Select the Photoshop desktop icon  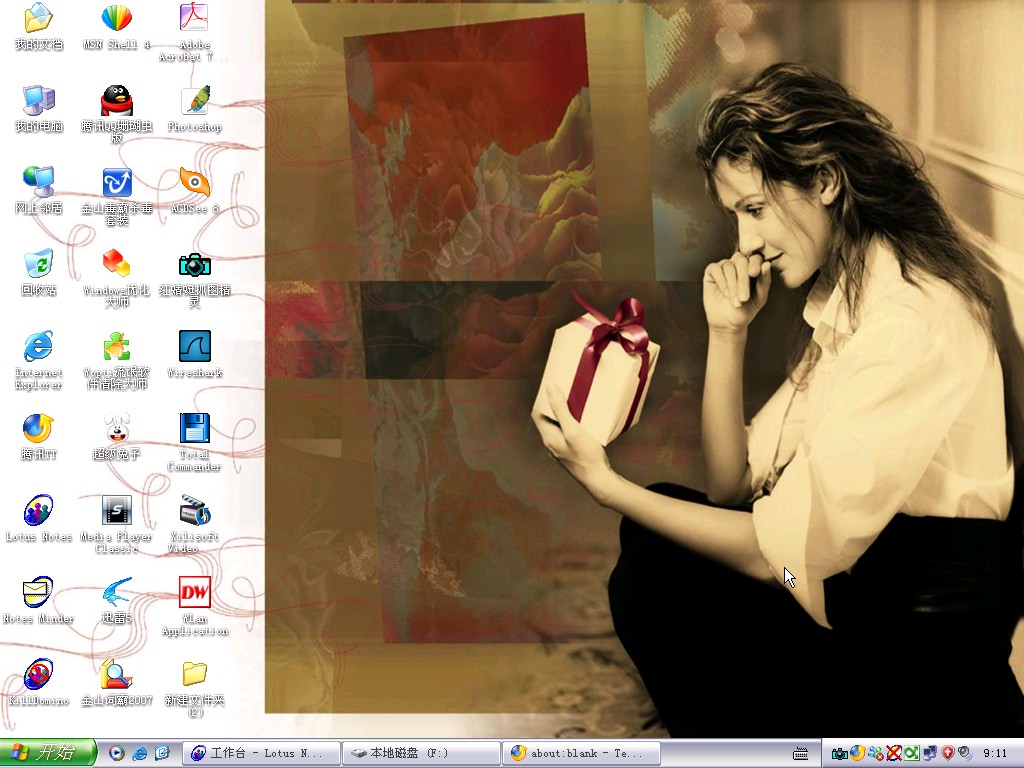pyautogui.click(x=195, y=108)
